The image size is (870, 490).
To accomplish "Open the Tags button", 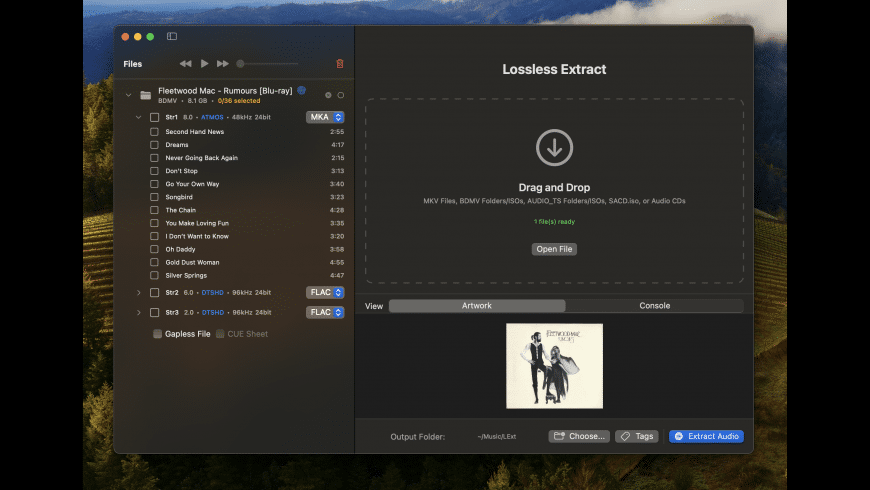I will tap(636, 436).
